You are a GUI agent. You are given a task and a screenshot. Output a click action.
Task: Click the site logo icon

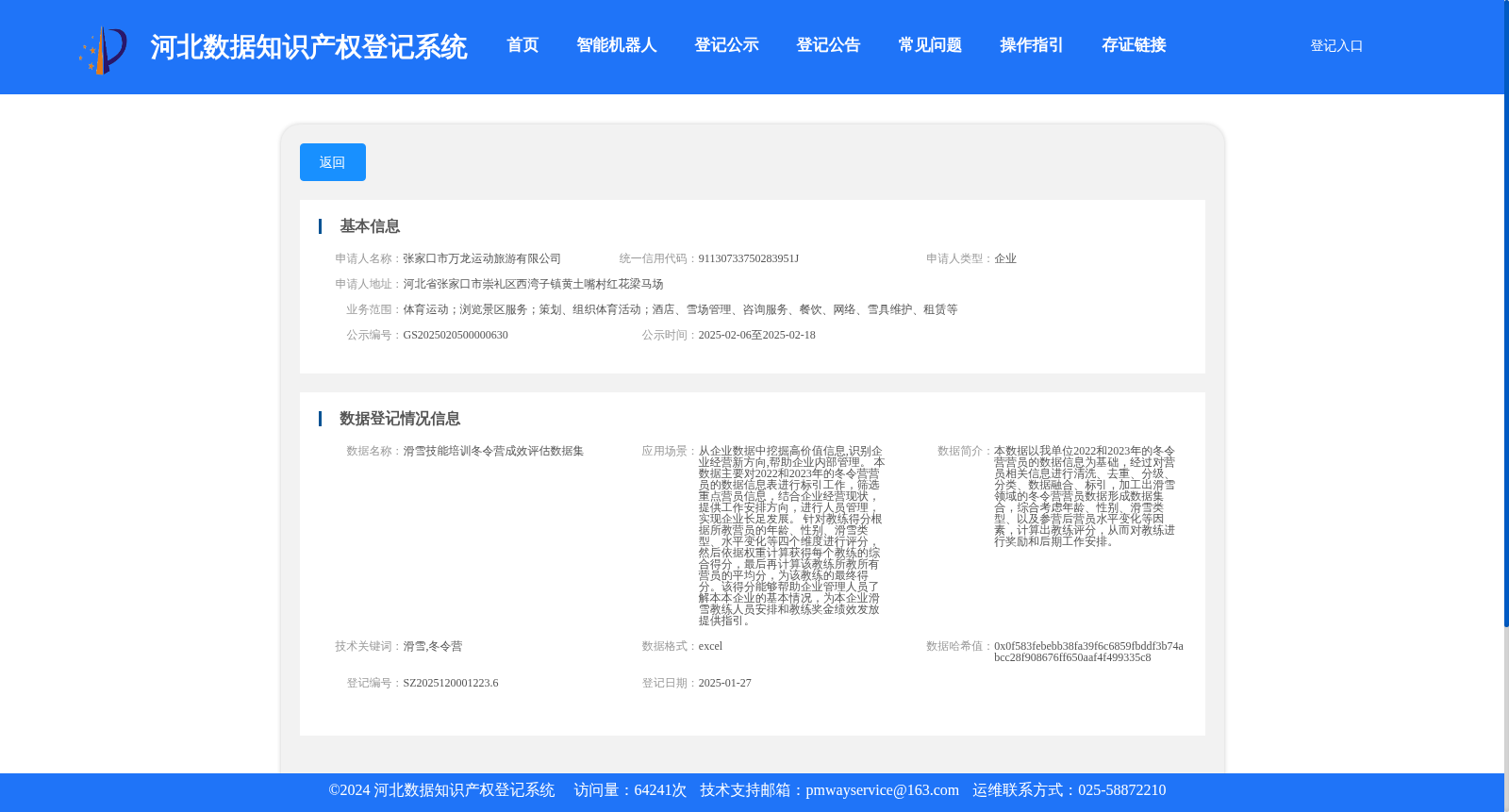coord(103,50)
